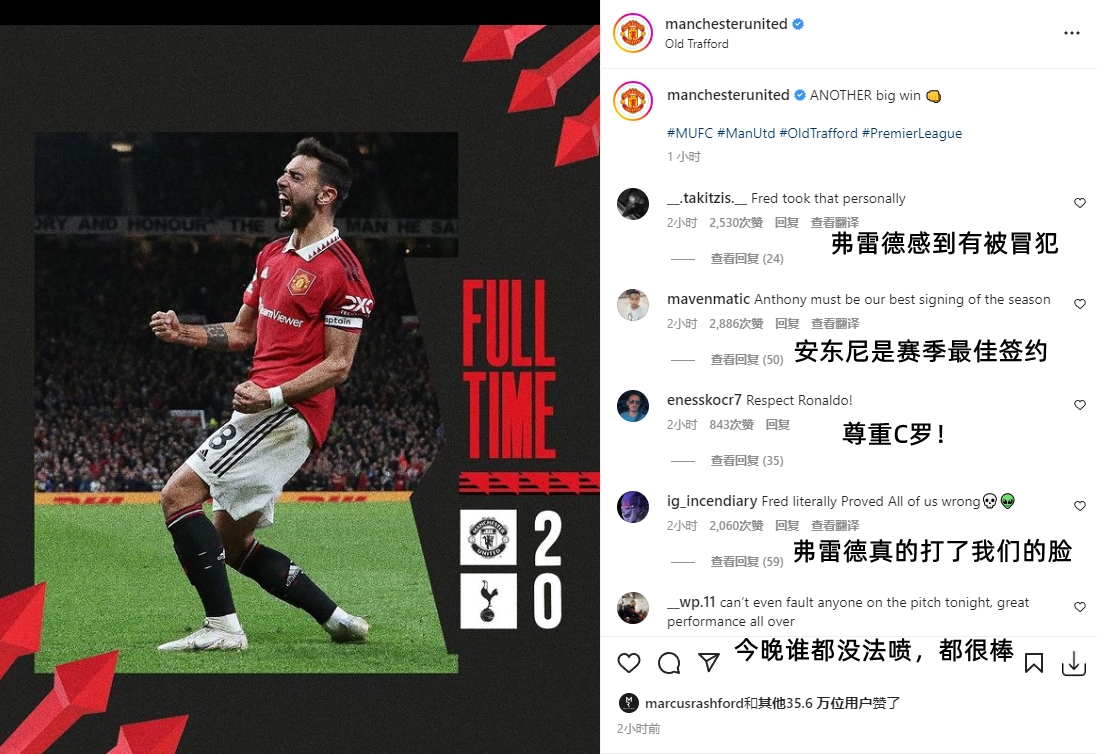Image resolution: width=1097 pixels, height=754 pixels.
Task: Download the post using arrow icon
Action: tap(1074, 664)
